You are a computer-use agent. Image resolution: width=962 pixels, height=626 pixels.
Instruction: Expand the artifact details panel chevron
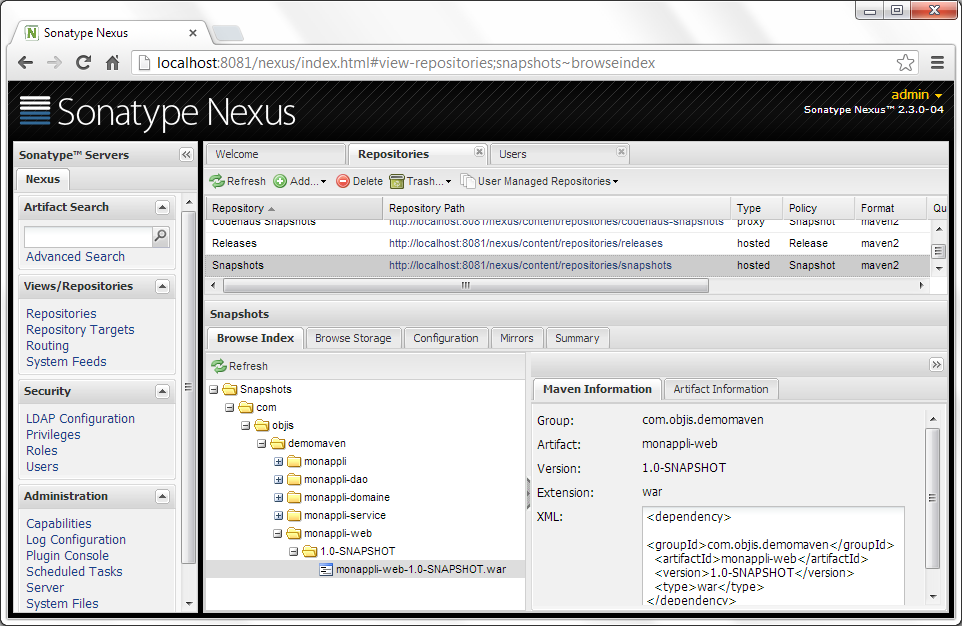pyautogui.click(x=936, y=365)
